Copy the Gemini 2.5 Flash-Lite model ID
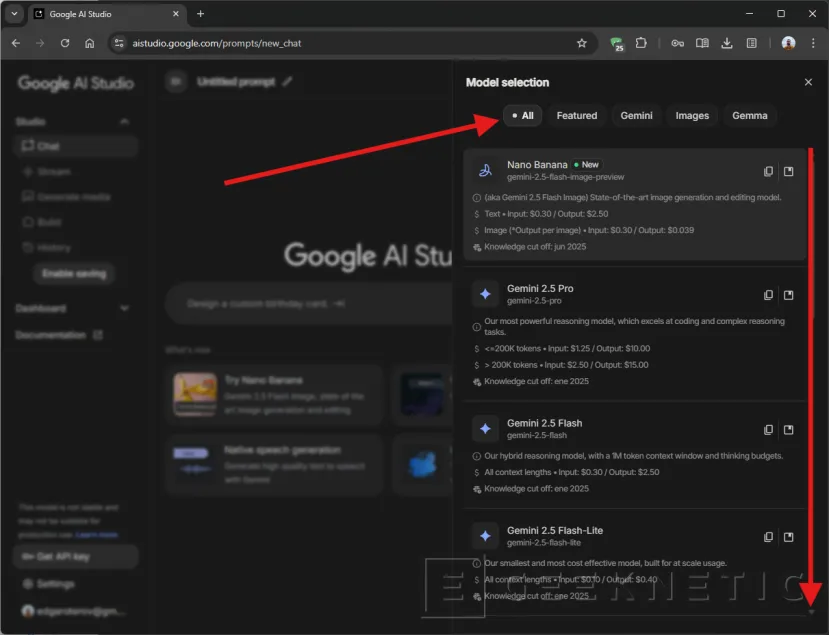The height and width of the screenshot is (635, 829). pos(768,537)
